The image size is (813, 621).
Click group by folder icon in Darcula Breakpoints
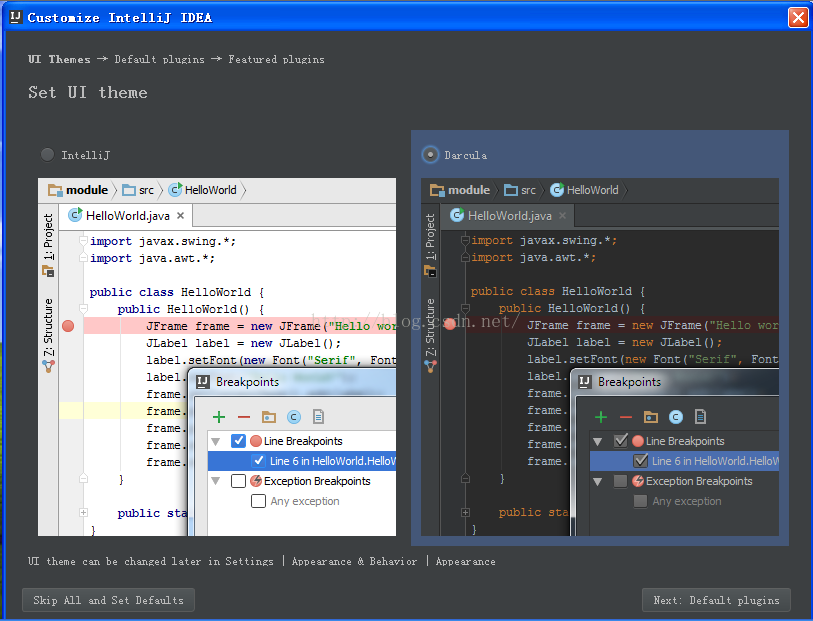pyautogui.click(x=651, y=417)
